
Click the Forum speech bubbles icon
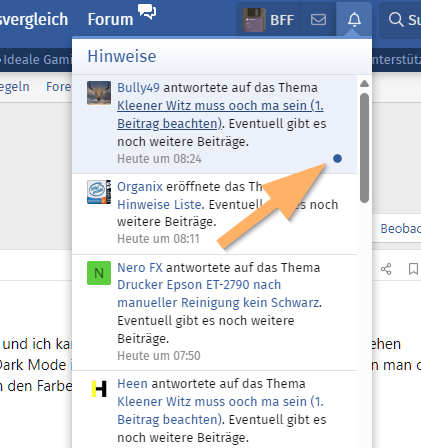point(147,11)
